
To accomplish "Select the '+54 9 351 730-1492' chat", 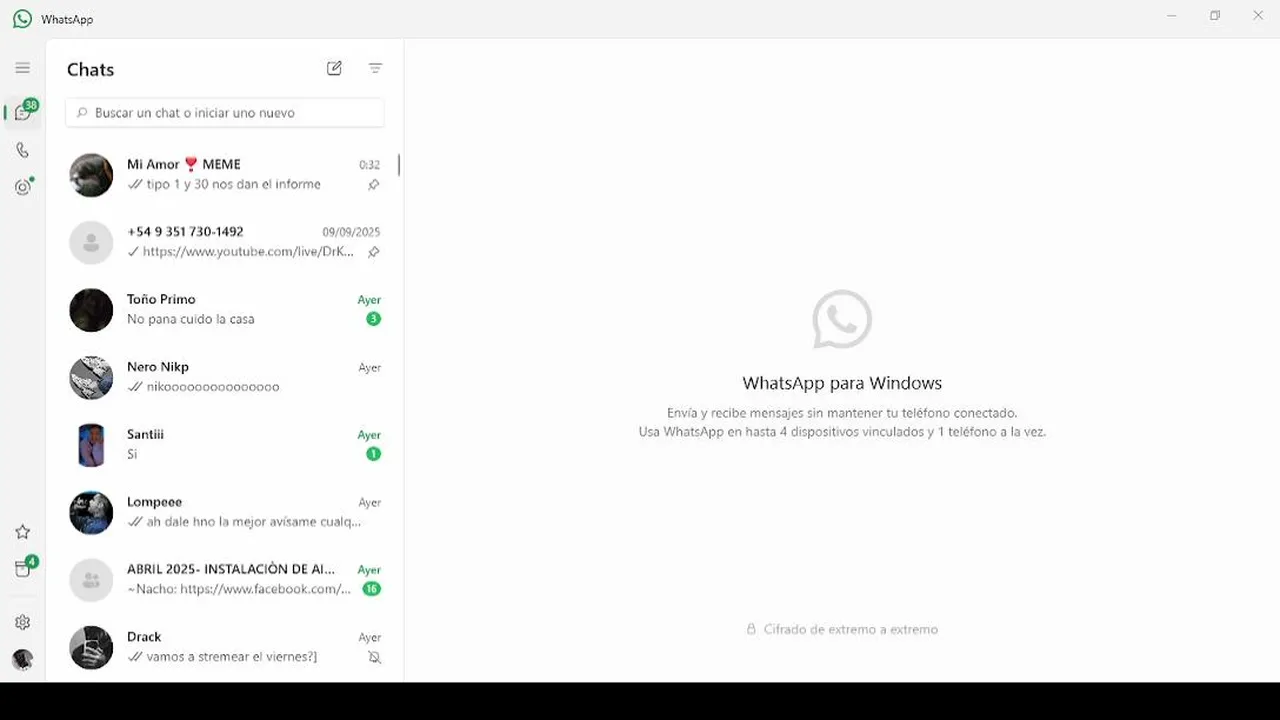I will (x=185, y=232).
